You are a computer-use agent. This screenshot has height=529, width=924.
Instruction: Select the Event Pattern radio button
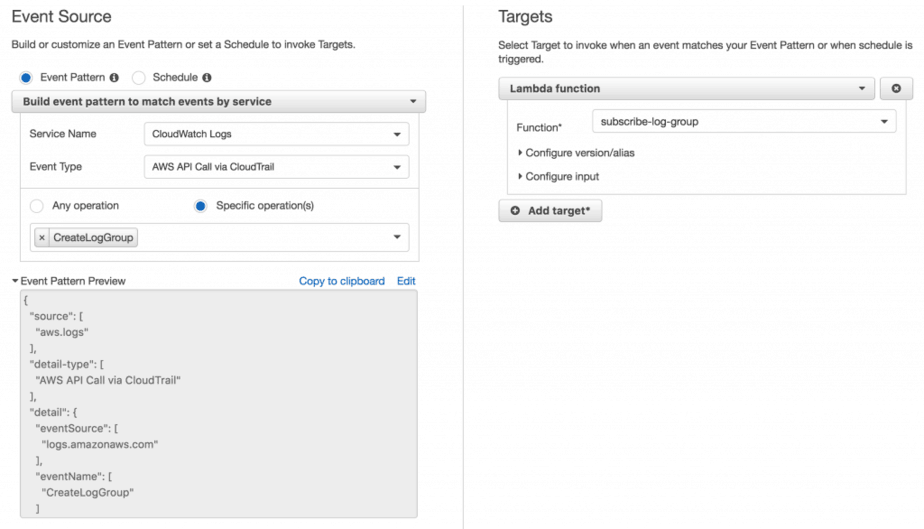tap(26, 77)
